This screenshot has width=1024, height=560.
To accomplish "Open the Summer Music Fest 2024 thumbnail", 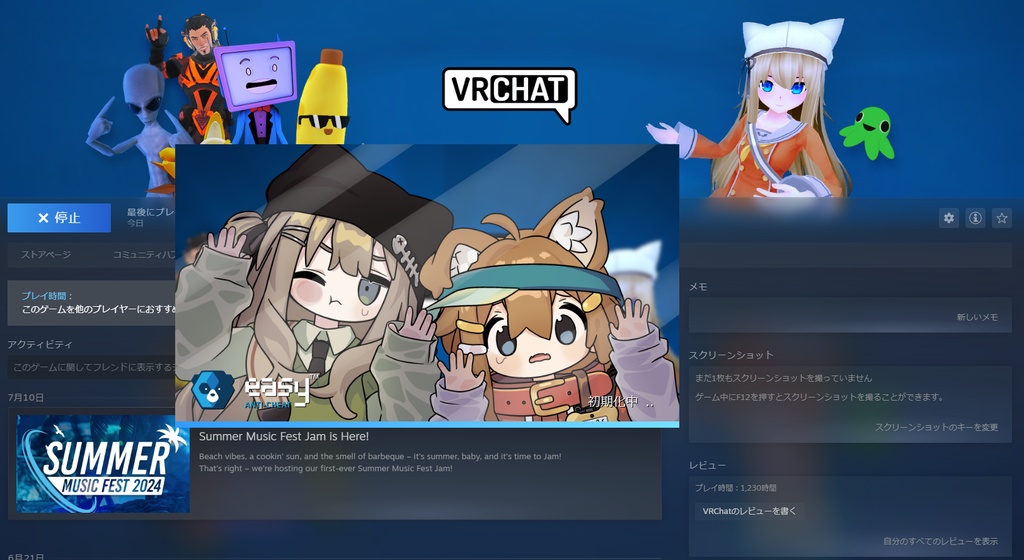I will 103,464.
